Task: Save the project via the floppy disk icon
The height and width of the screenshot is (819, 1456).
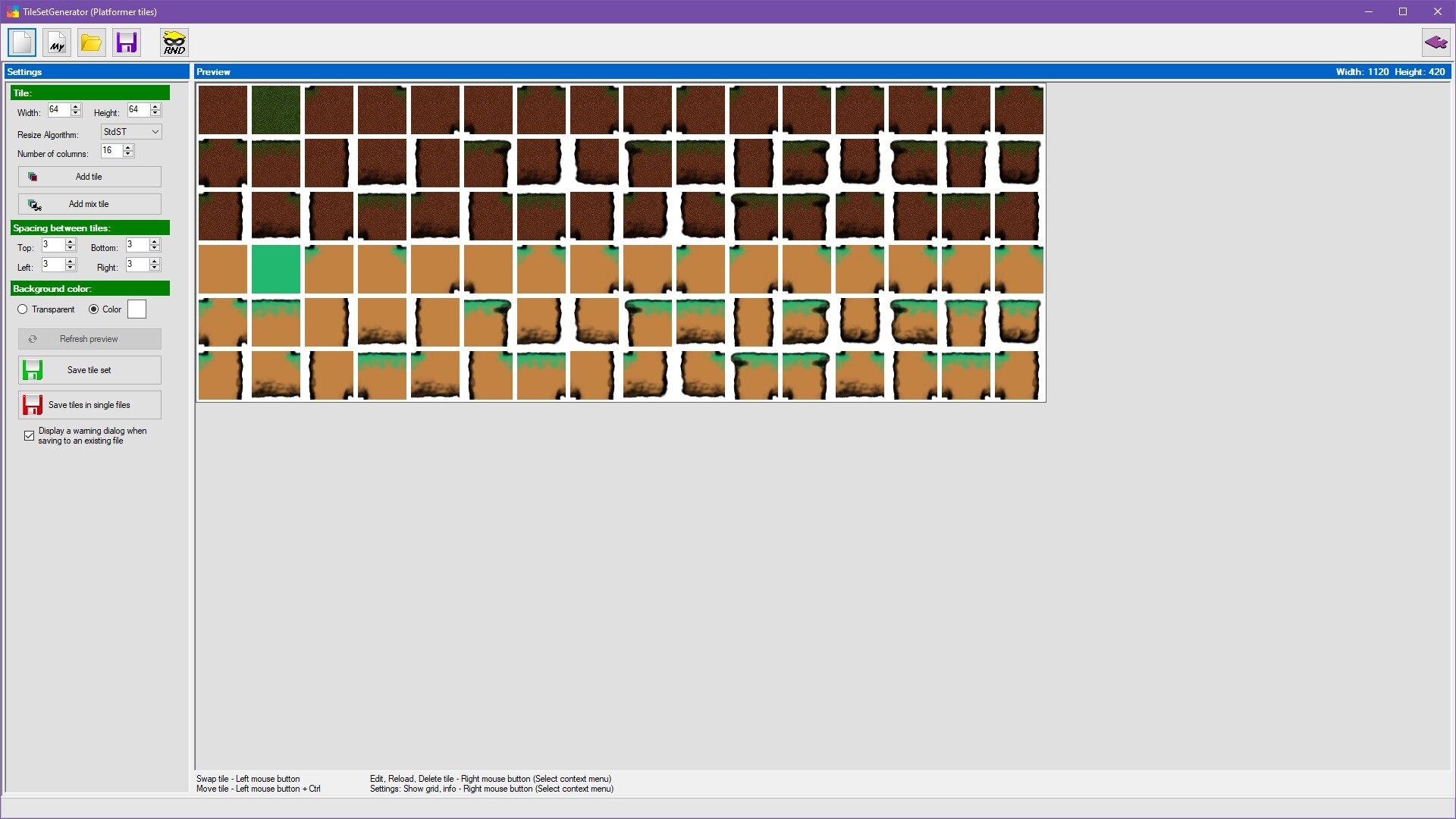Action: pyautogui.click(x=126, y=42)
